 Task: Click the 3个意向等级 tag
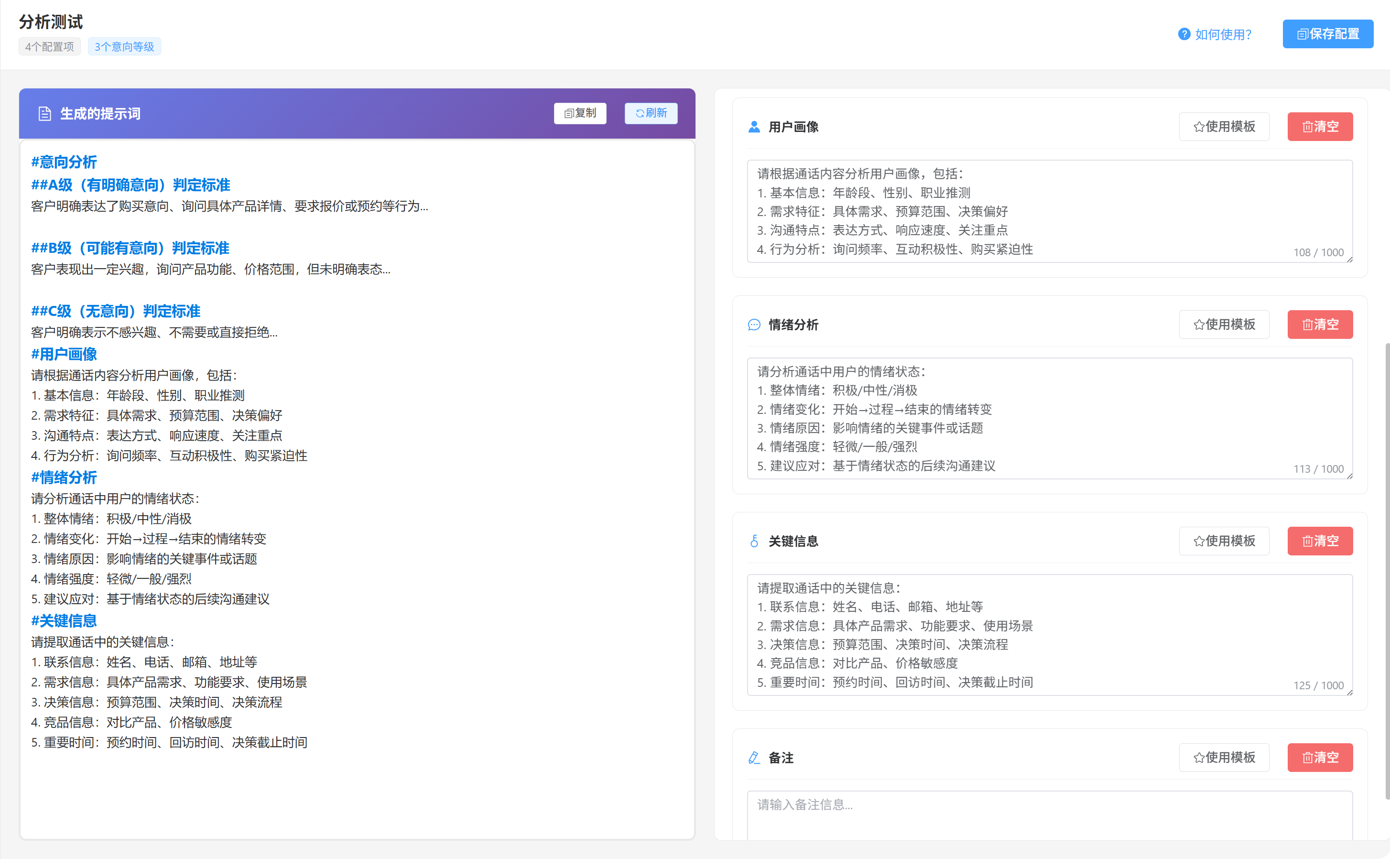point(124,47)
